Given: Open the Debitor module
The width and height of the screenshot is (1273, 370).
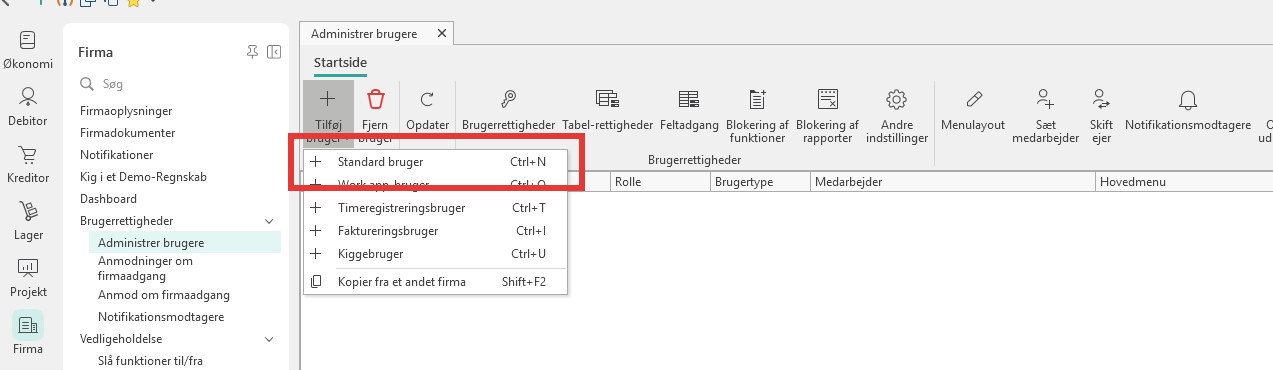Looking at the screenshot, I should coord(28,106).
